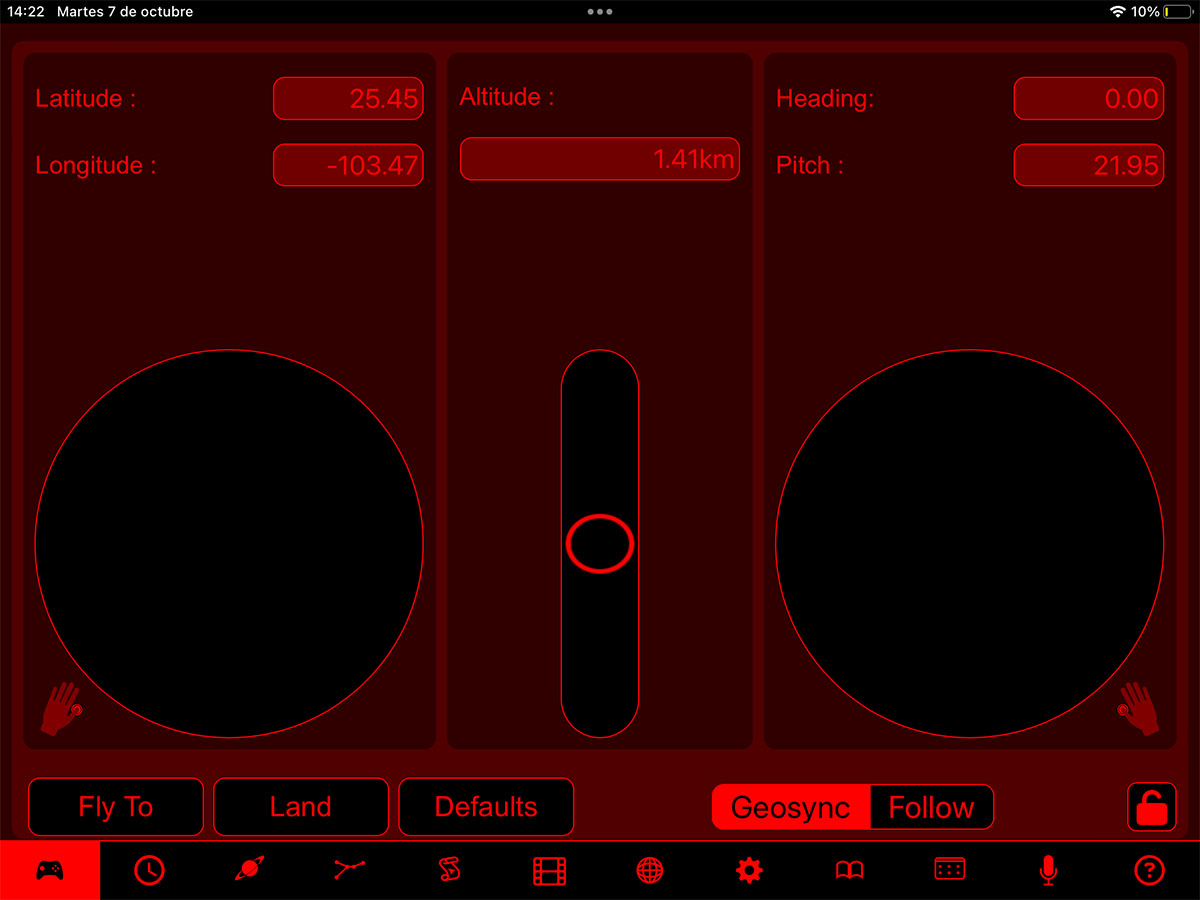
Task: Click the Latitude value field
Action: point(348,98)
